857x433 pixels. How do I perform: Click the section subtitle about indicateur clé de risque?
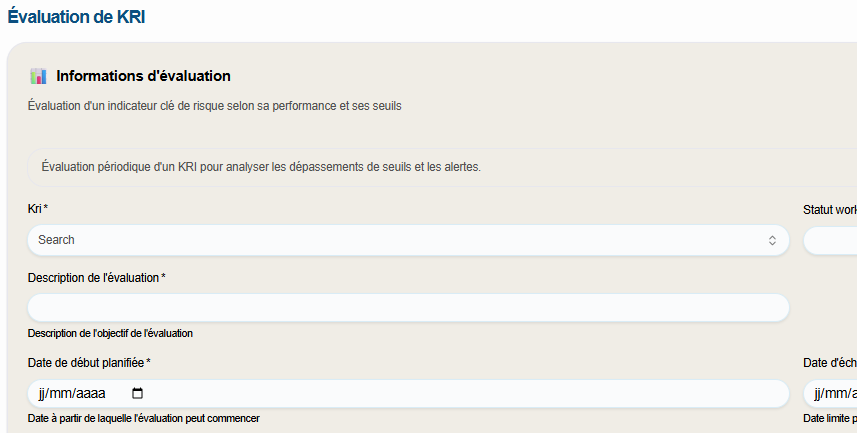tap(214, 106)
